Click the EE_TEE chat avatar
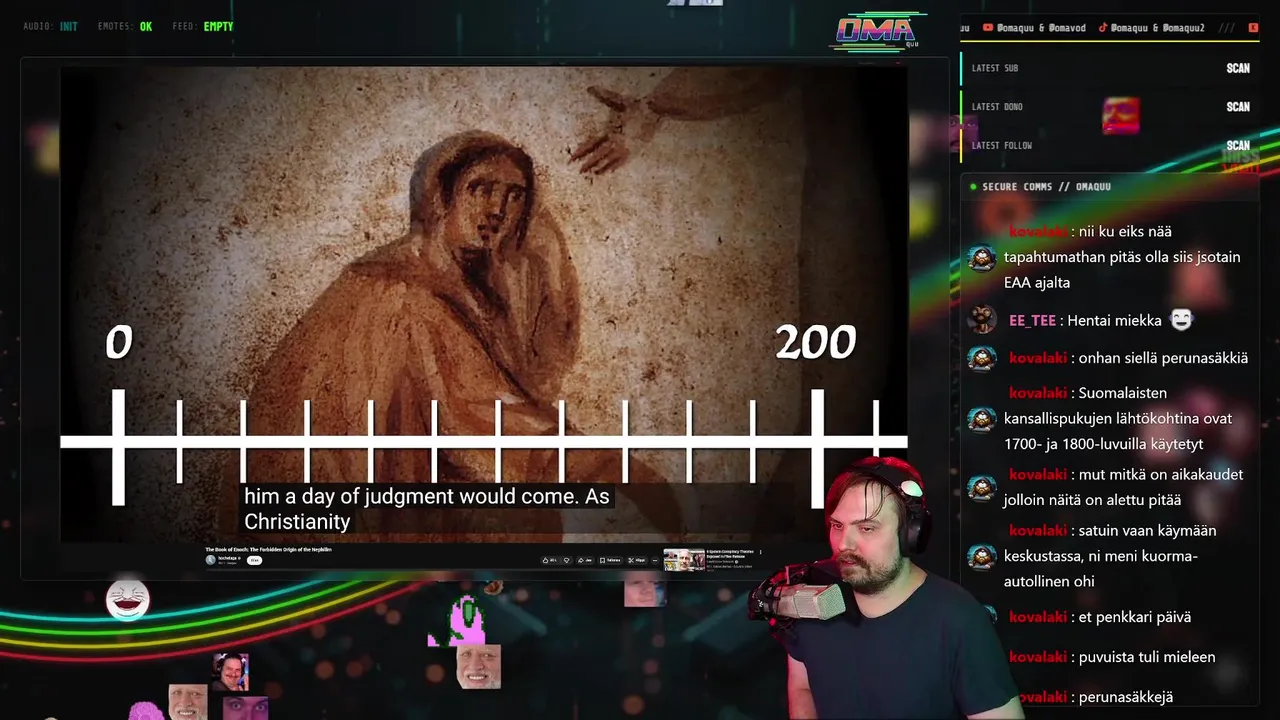The width and height of the screenshot is (1280, 720). coord(982,320)
